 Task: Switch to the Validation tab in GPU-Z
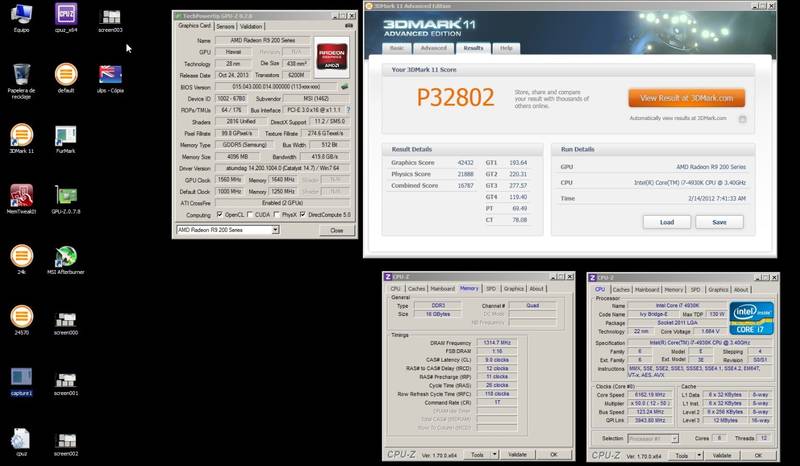(x=251, y=27)
